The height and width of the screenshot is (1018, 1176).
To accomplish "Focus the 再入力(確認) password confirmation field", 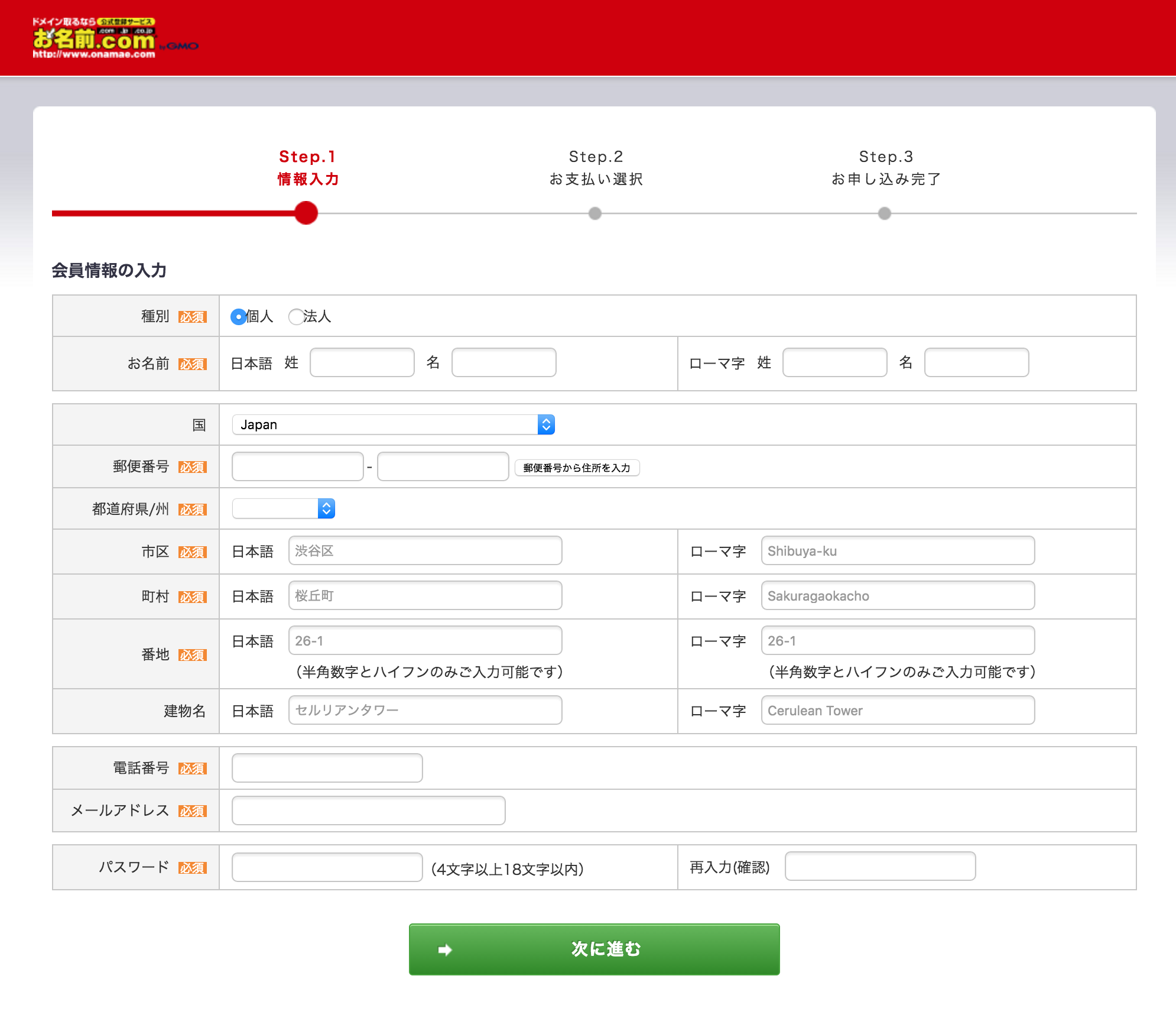I will tap(881, 866).
